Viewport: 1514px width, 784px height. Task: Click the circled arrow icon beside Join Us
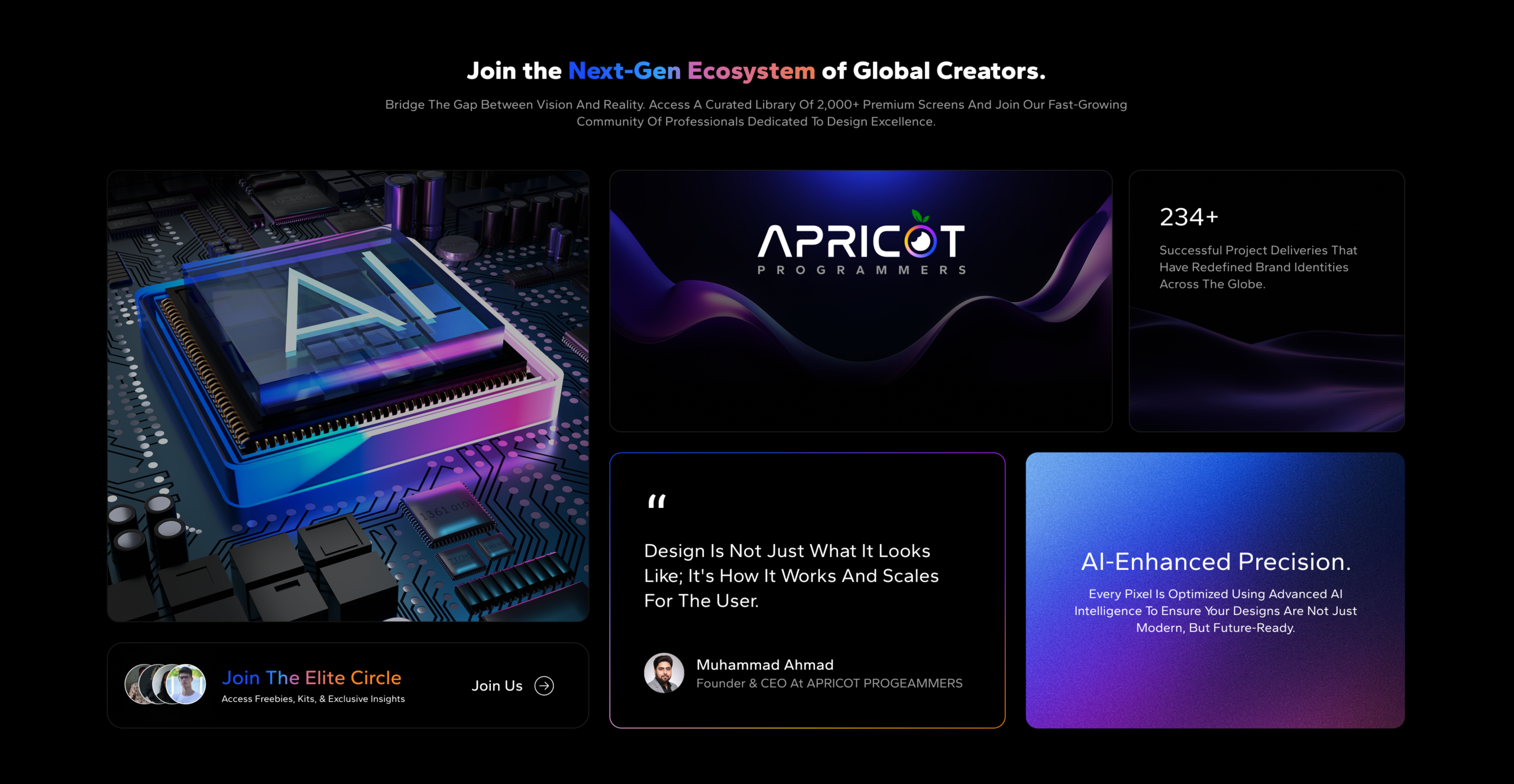click(544, 686)
